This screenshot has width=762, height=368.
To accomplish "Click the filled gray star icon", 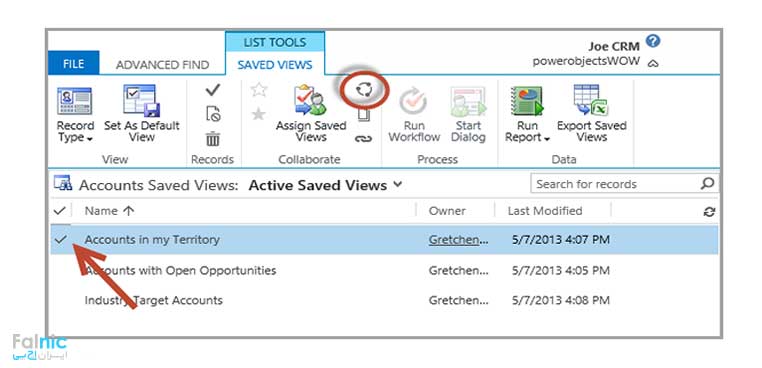I will point(259,114).
